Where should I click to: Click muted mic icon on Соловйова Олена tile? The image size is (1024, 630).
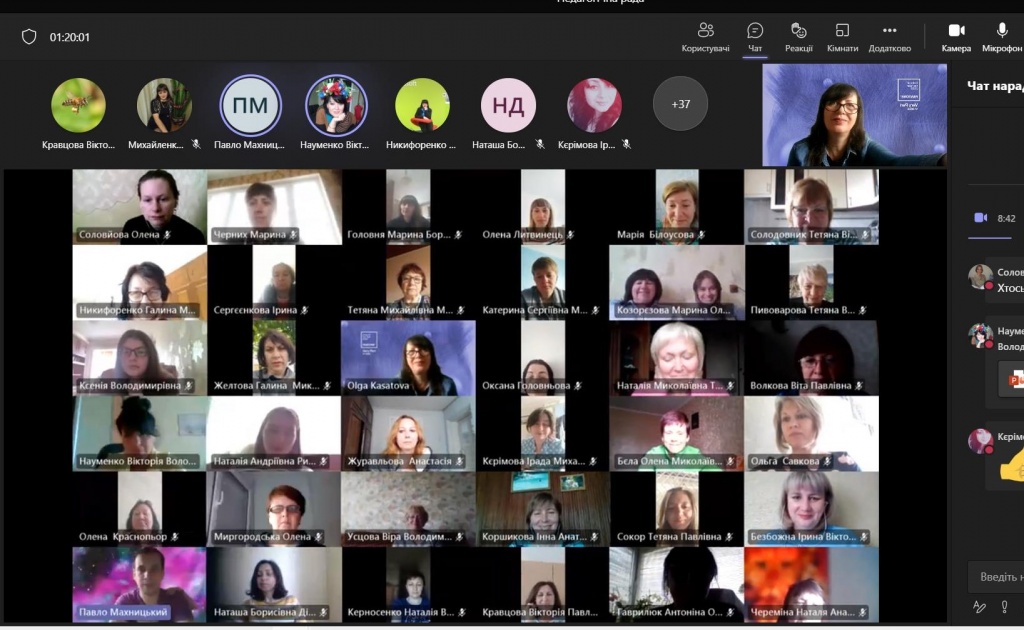point(167,234)
